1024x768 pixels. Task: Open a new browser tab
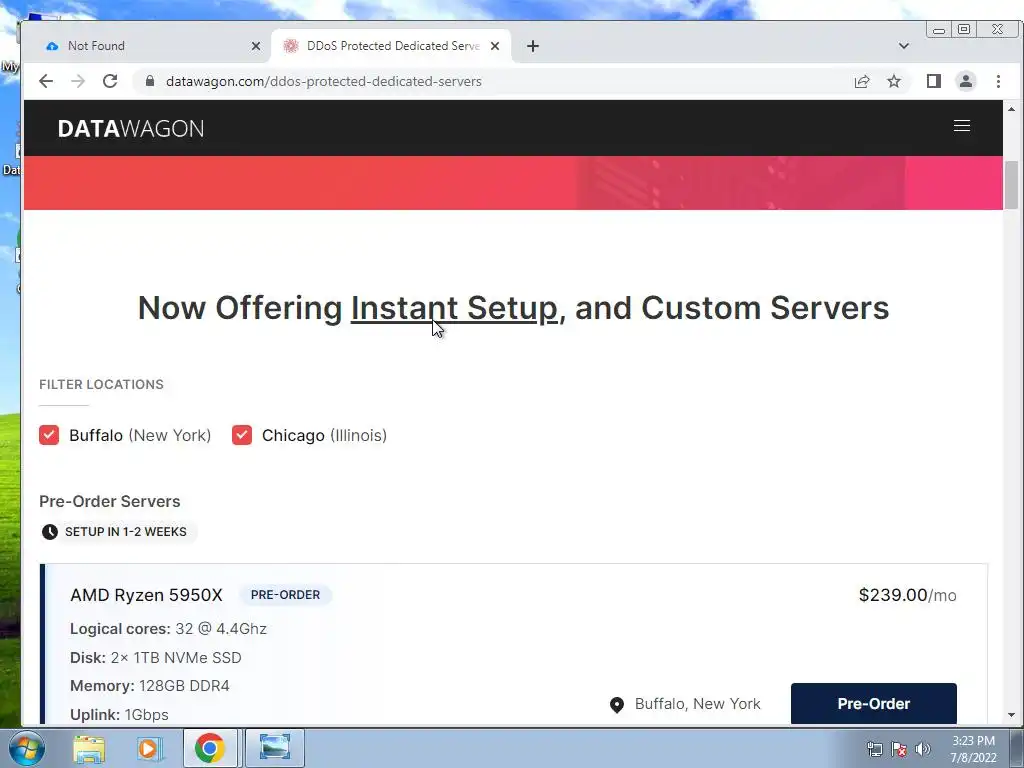coord(533,46)
